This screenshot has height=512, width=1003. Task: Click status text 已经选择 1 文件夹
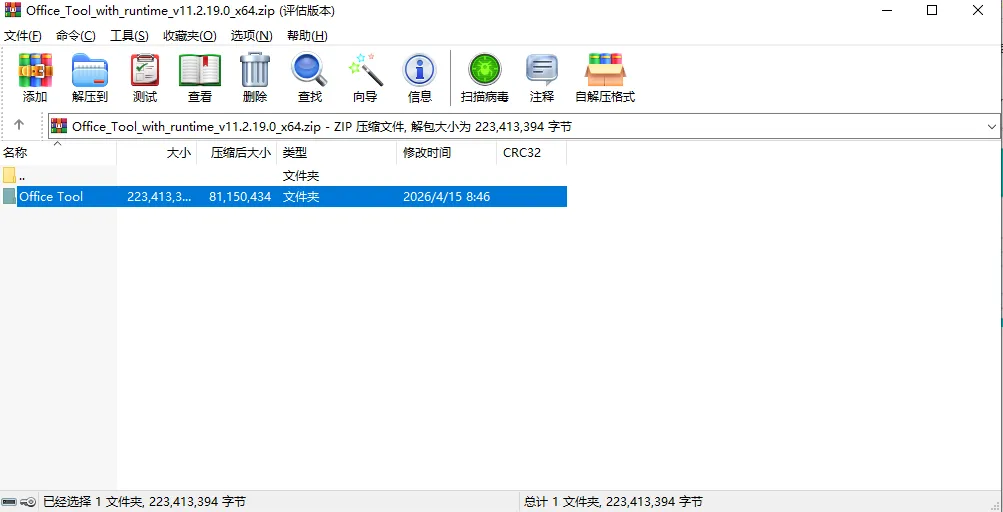pyautogui.click(x=145, y=502)
